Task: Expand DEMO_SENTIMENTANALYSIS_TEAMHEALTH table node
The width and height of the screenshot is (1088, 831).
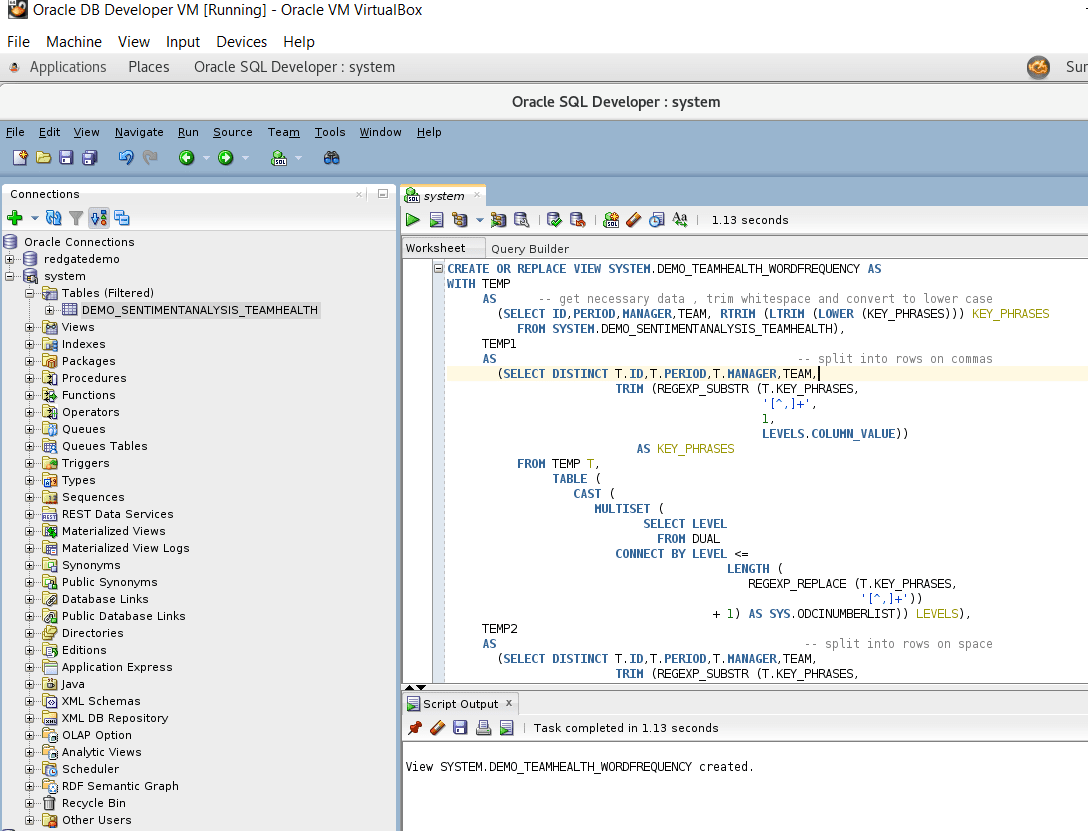Action: (49, 310)
